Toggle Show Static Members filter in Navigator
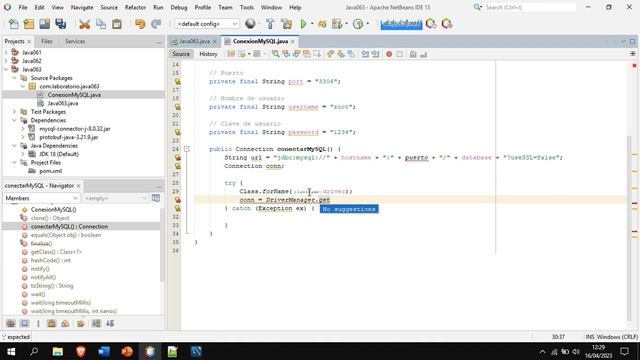 click(x=38, y=323)
